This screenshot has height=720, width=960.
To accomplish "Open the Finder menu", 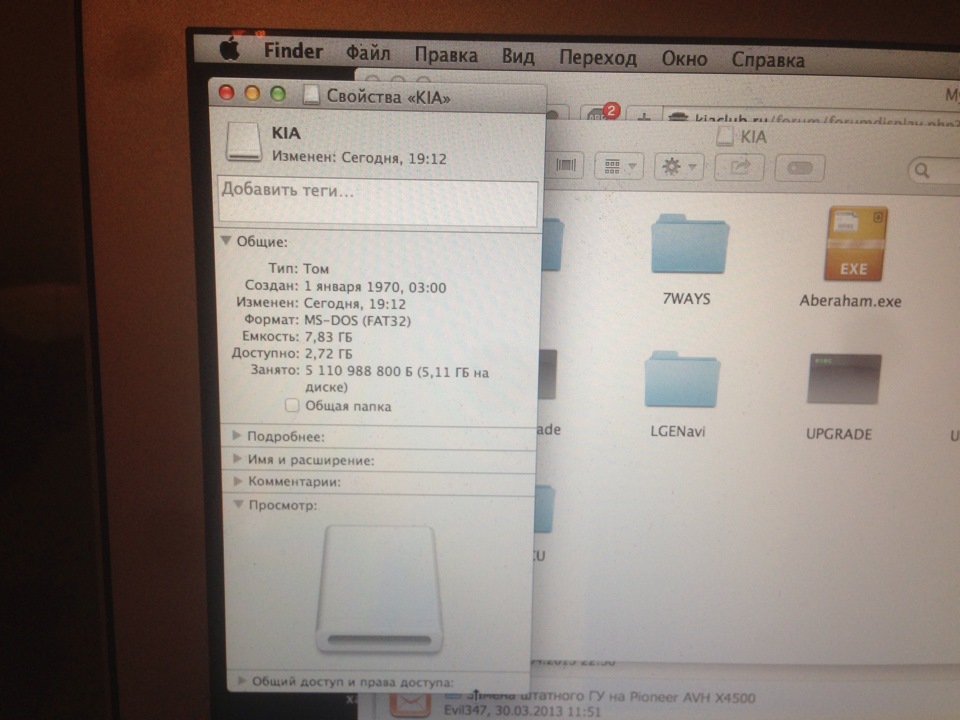I will [x=293, y=51].
